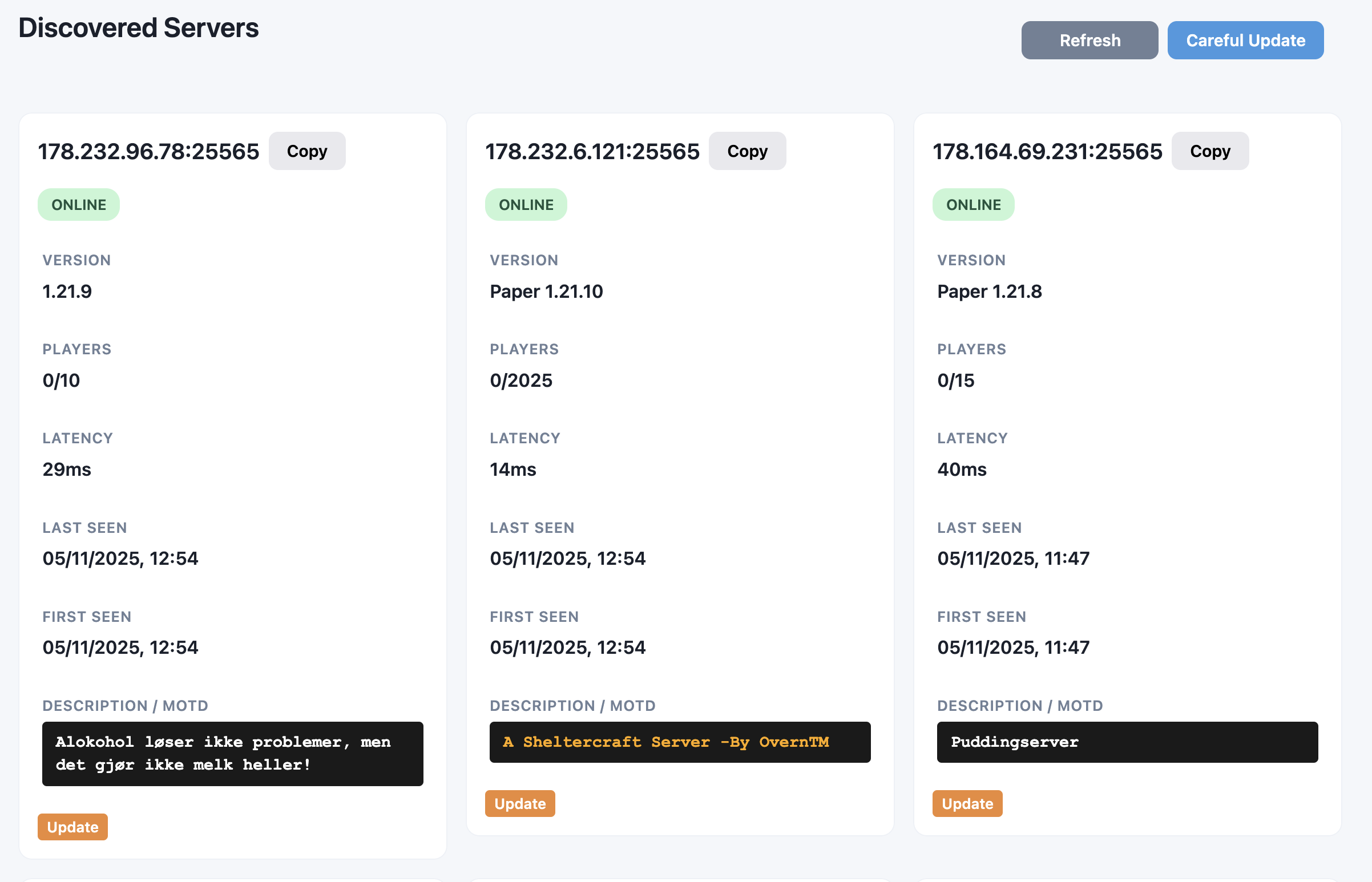
Task: Update the Sheltercraft server card
Action: click(519, 803)
